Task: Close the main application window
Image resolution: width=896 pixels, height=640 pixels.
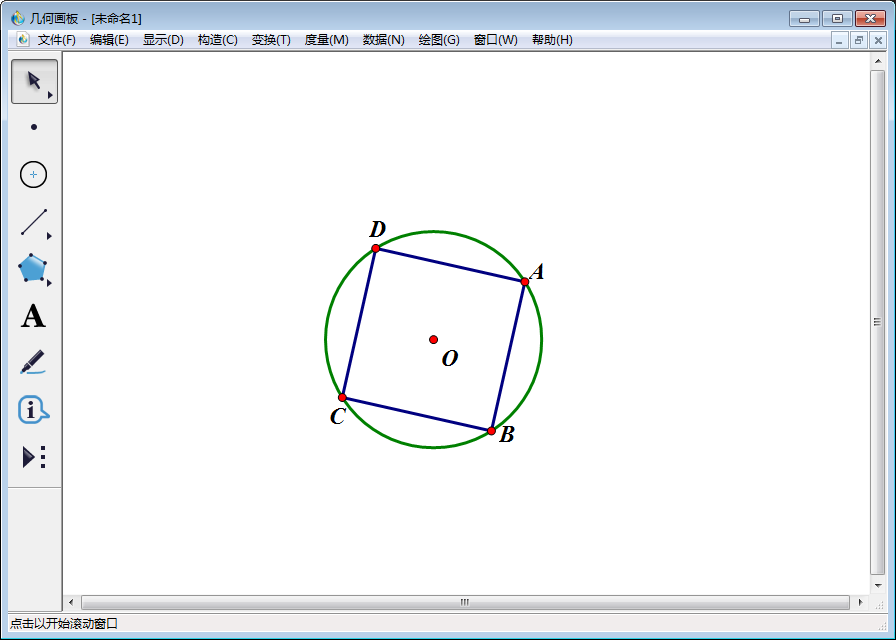Action: [870, 19]
